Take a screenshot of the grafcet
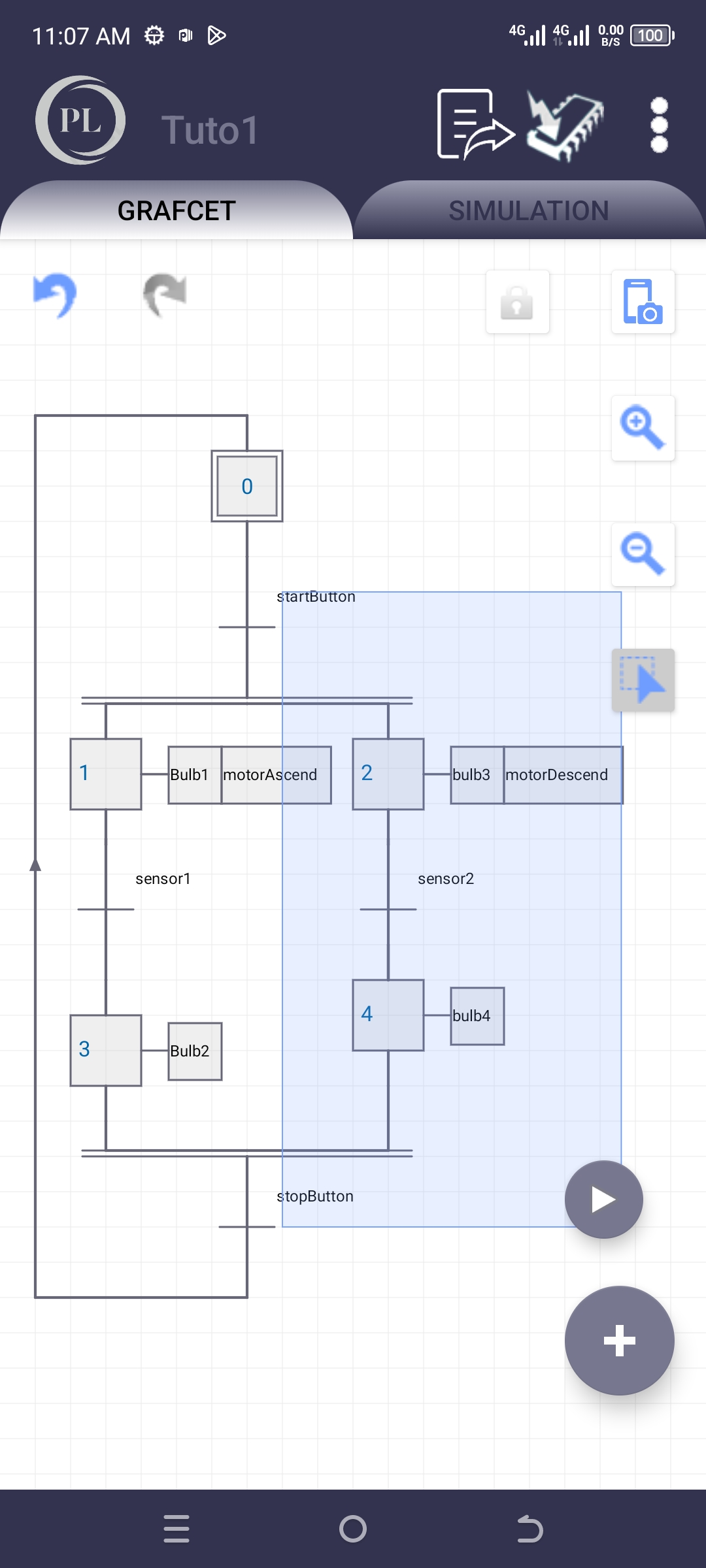The image size is (706, 1568). tap(643, 302)
